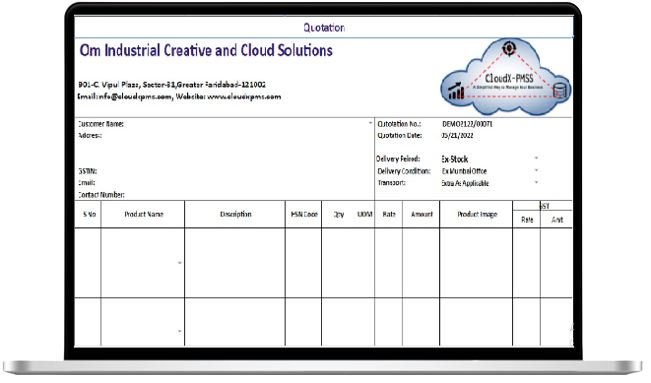Click the bar chart icon in the logo
The image size is (651, 383).
[456, 91]
